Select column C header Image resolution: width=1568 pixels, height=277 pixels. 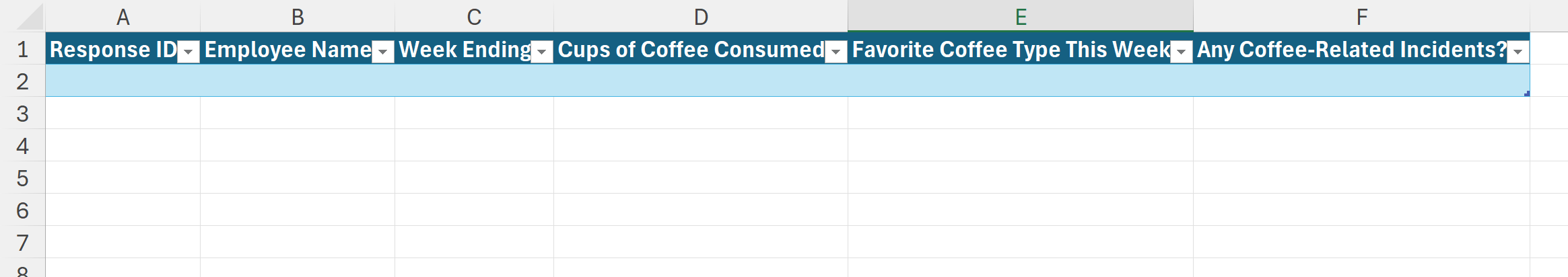[474, 17]
